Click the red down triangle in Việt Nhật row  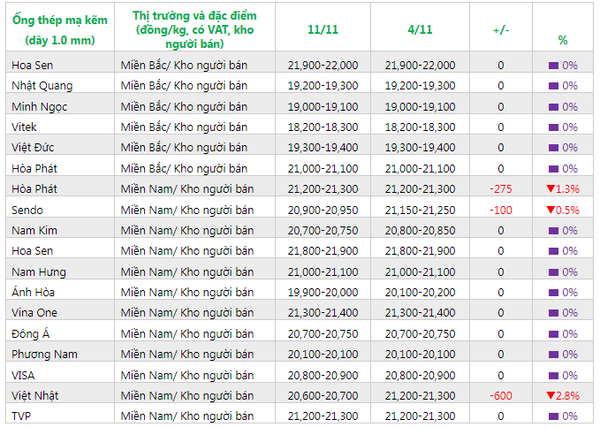click(x=550, y=396)
